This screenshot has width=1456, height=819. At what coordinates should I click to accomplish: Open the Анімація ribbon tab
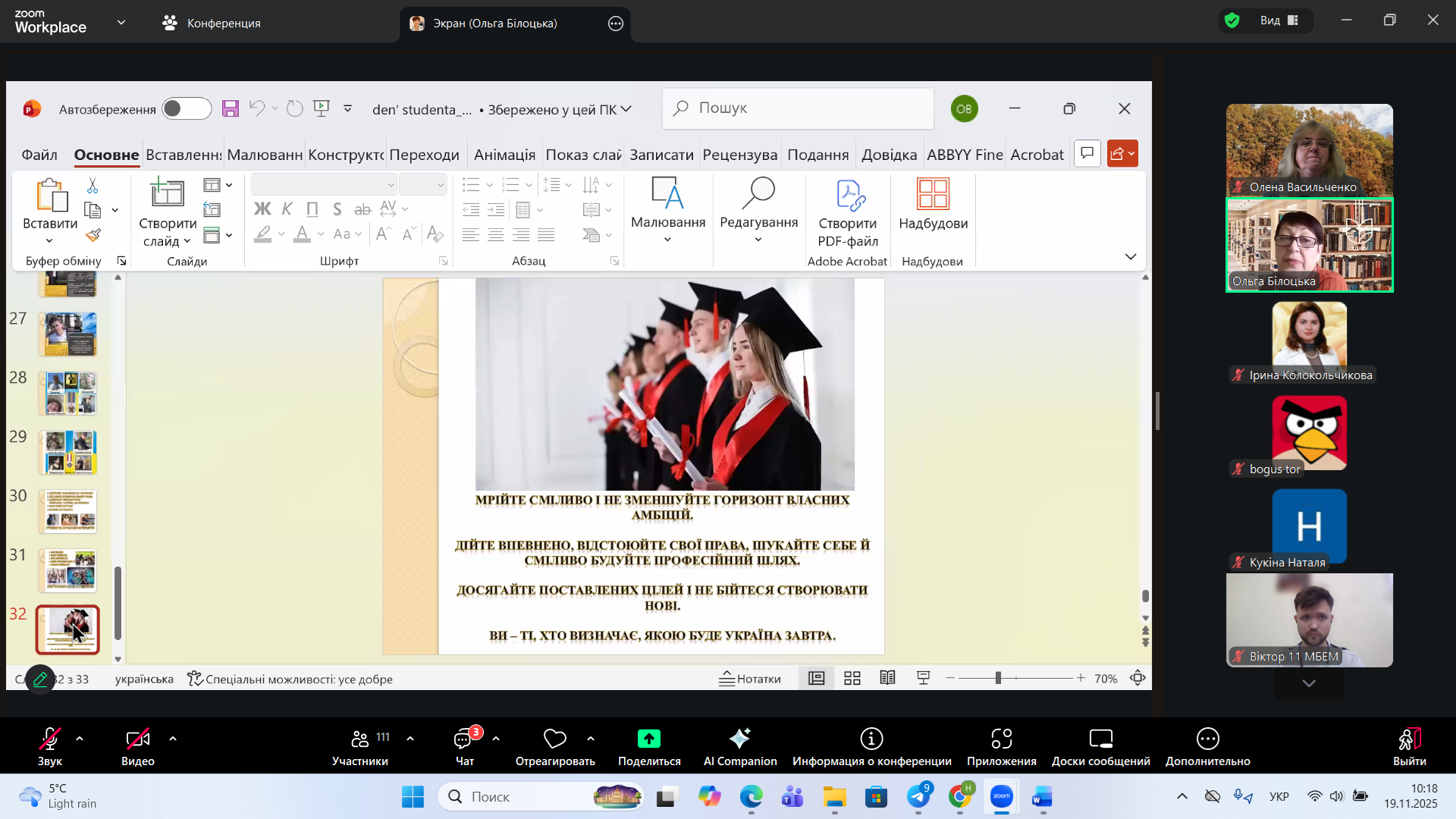click(504, 155)
